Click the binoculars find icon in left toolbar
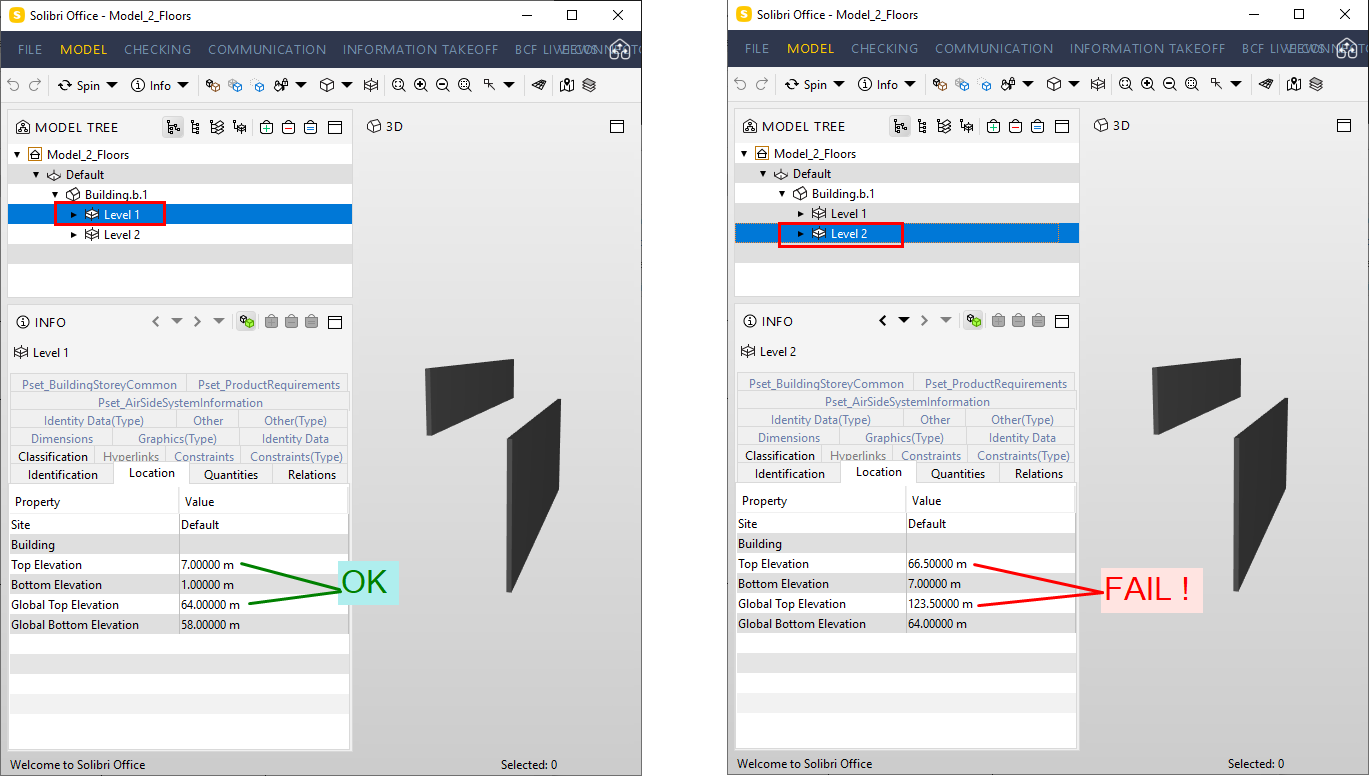The height and width of the screenshot is (776, 1370). click(x=281, y=85)
